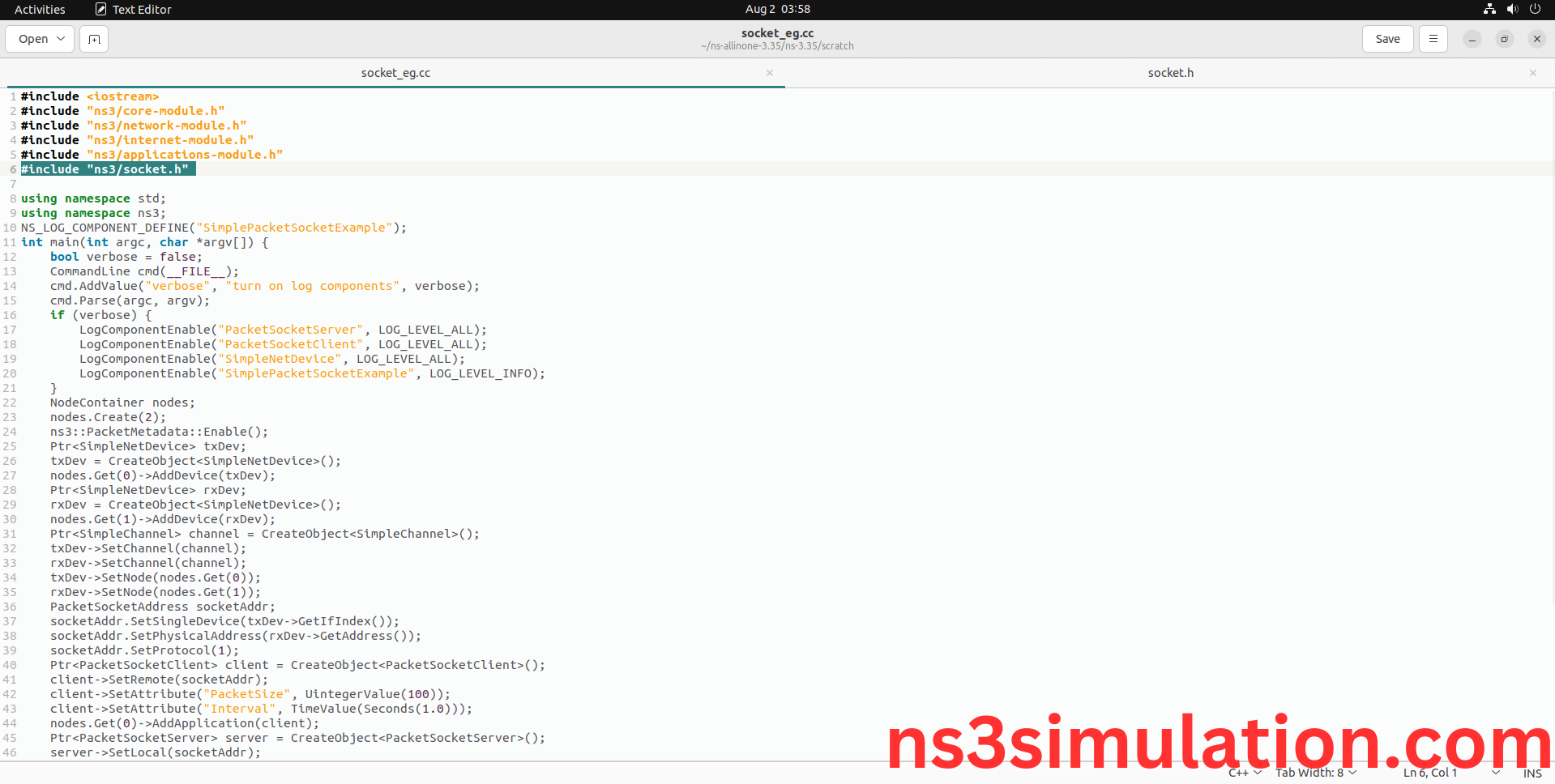This screenshot has height=784, width=1555.
Task: Open the clock showing Aug 2 03:58
Action: pos(777,9)
